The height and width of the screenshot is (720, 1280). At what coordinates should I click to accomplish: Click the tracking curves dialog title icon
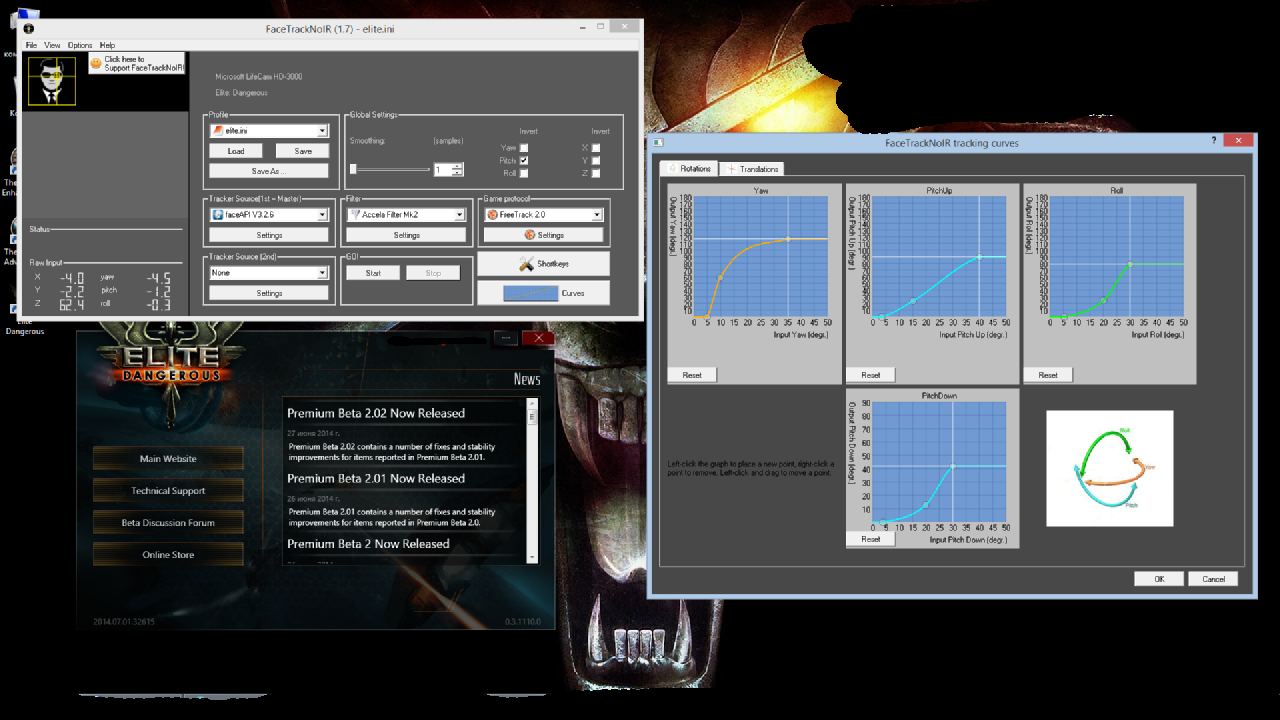click(660, 142)
